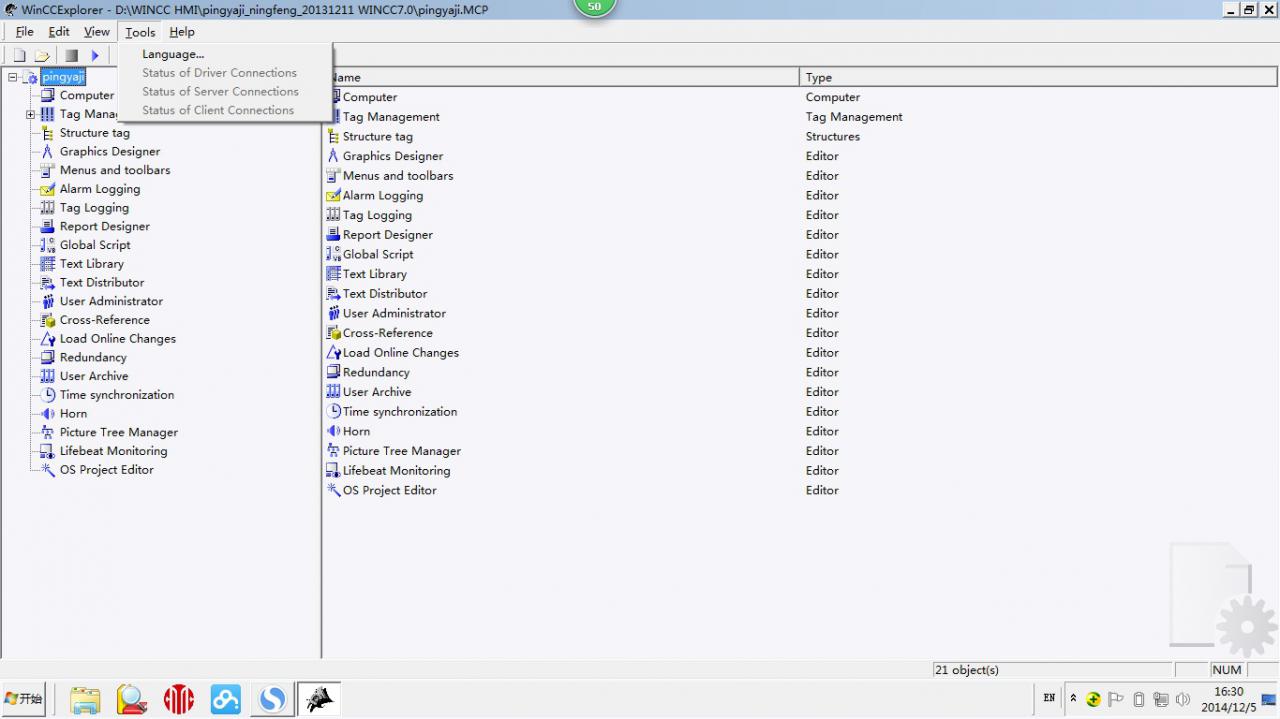The image size is (1280, 719).
Task: Select Tag Management name in right list
Action: [x=391, y=117]
